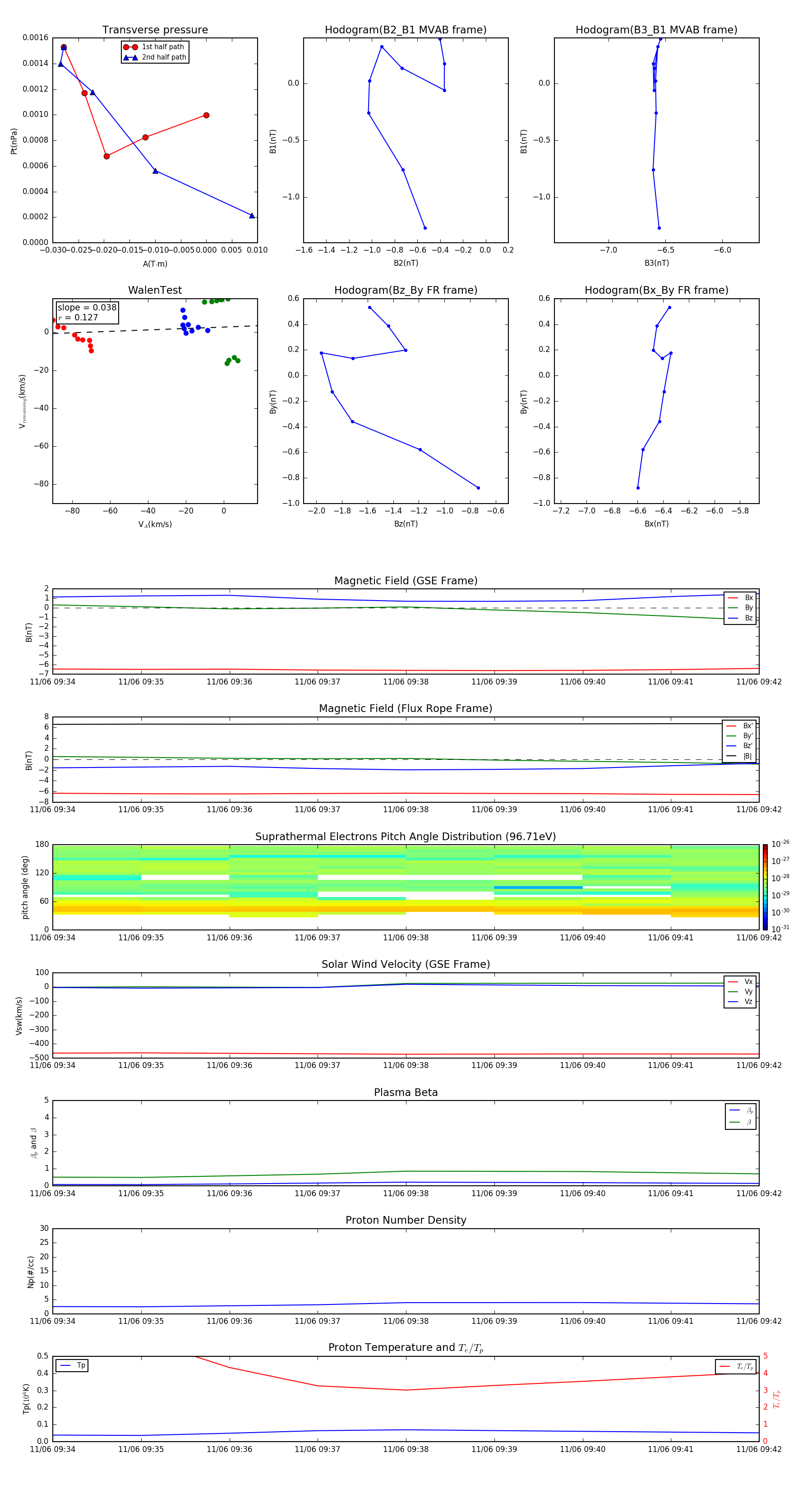This screenshot has height=1489, width=812.
Task: Click the "Transverse pressure" plot title
Action: coord(155,29)
